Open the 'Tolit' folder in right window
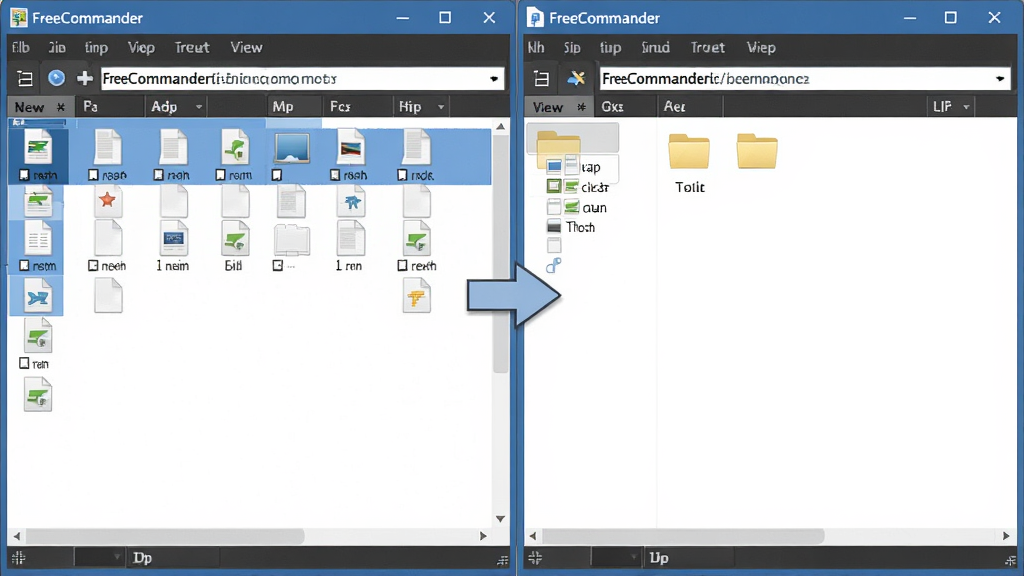 [x=689, y=152]
